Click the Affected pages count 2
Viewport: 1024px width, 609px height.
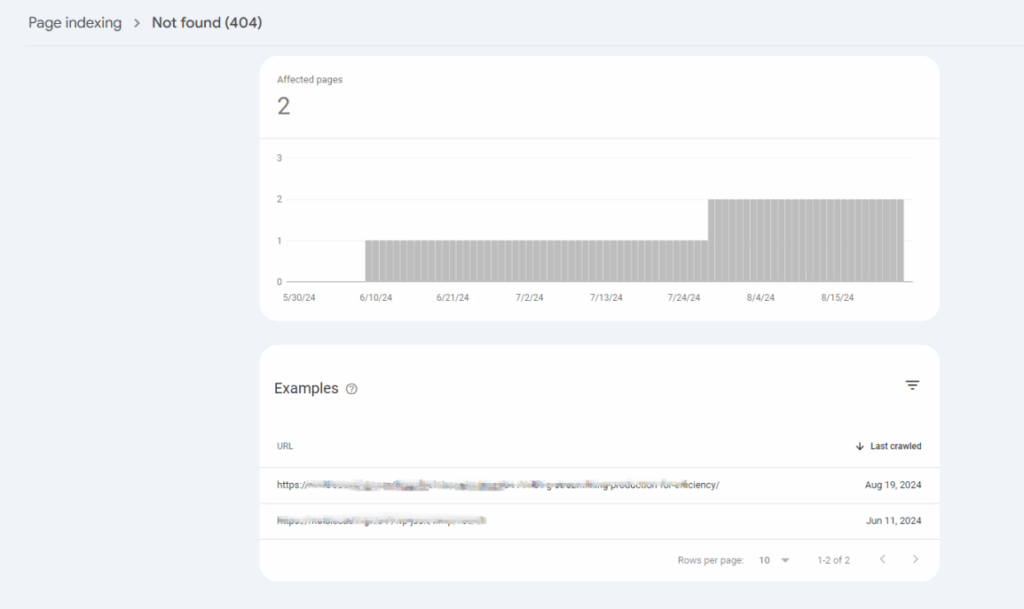click(x=283, y=106)
